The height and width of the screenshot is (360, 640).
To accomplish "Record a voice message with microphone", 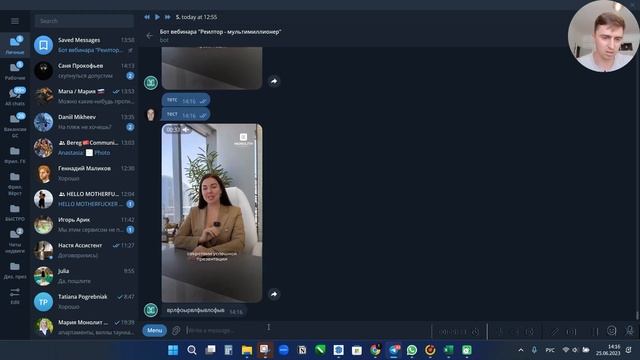I will 629,330.
